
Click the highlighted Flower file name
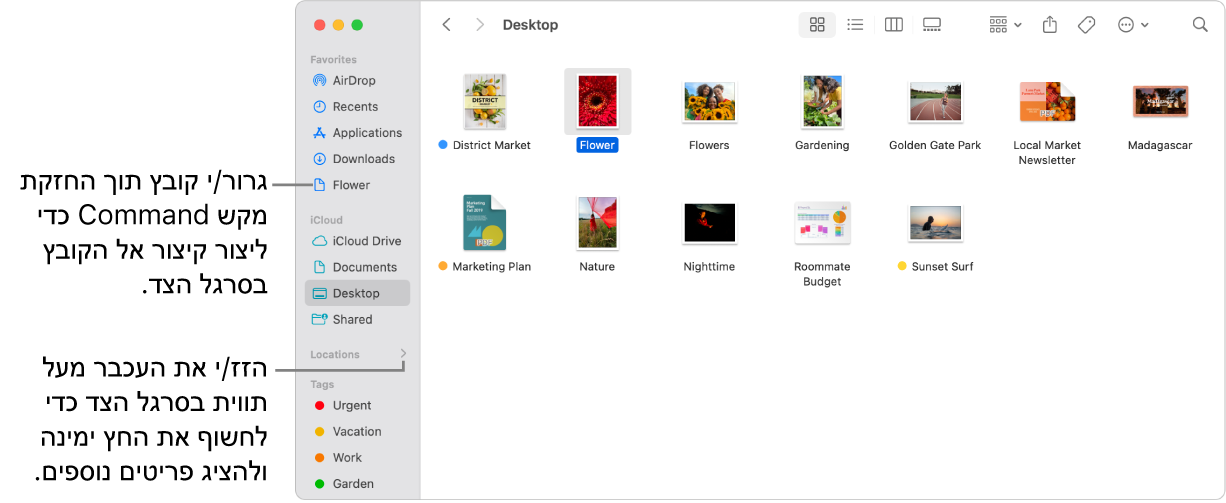click(x=598, y=145)
